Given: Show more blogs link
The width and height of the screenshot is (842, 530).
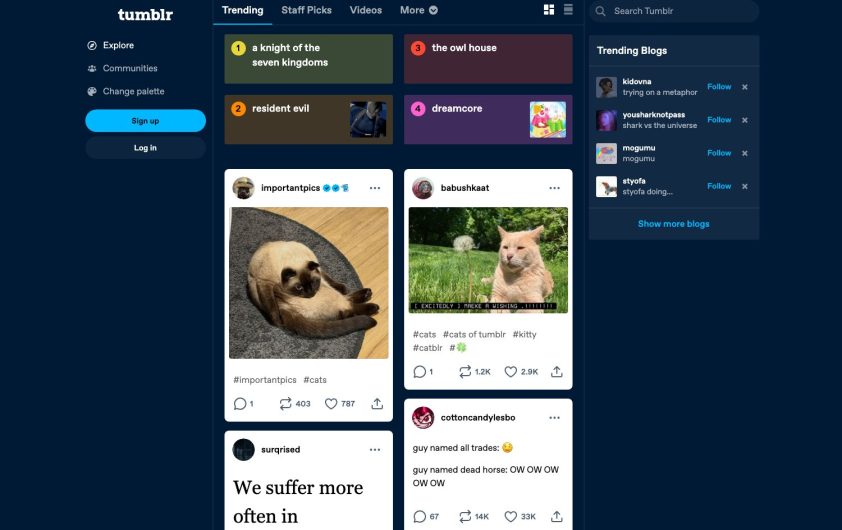Looking at the screenshot, I should [x=673, y=224].
